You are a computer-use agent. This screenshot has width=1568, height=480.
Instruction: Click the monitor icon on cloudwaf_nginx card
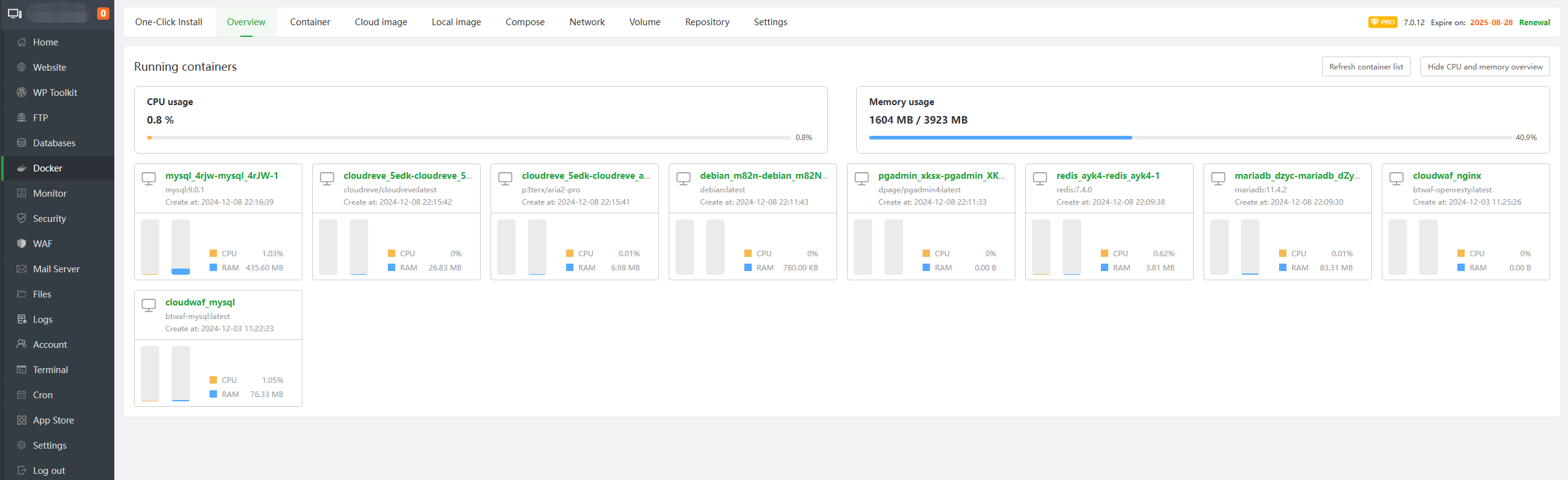click(1397, 179)
